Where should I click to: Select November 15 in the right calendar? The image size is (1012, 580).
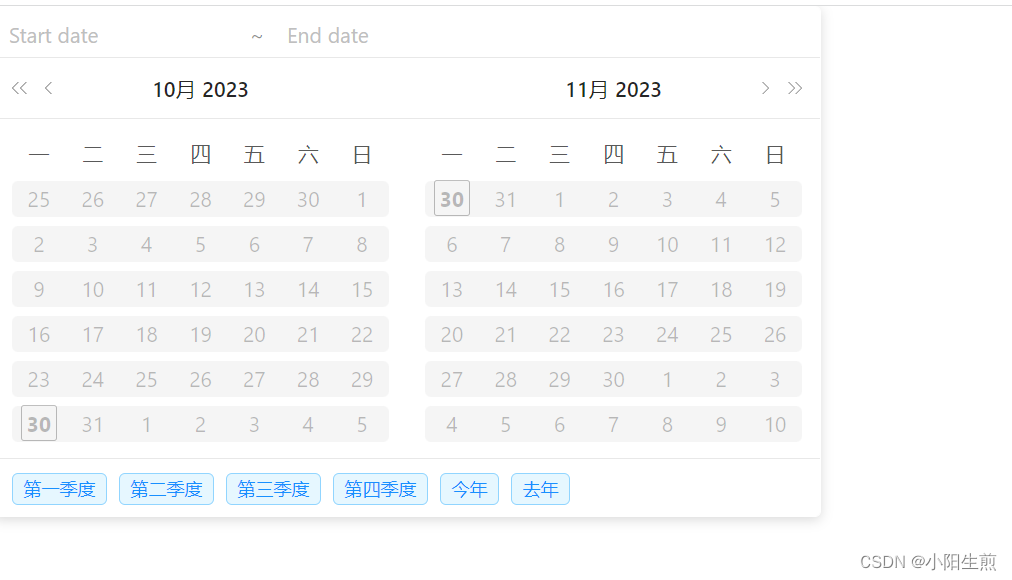[x=559, y=289]
